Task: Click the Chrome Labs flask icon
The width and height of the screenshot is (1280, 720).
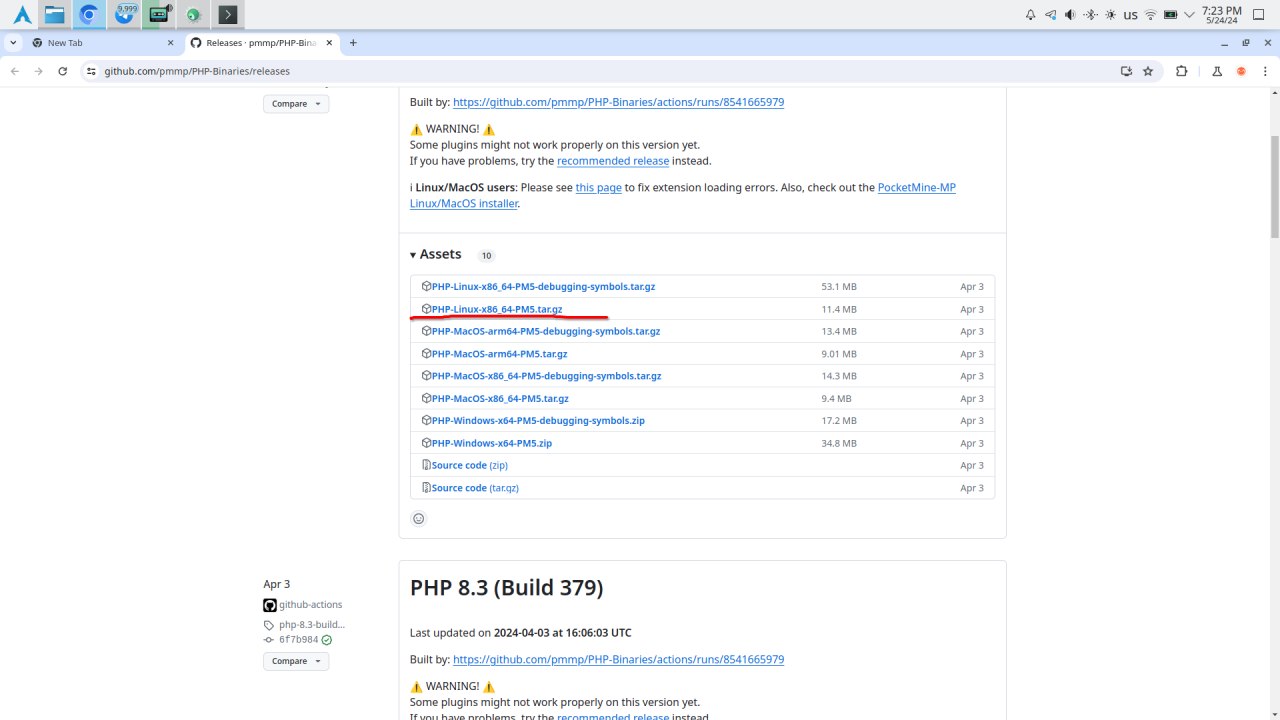Action: [x=1217, y=71]
